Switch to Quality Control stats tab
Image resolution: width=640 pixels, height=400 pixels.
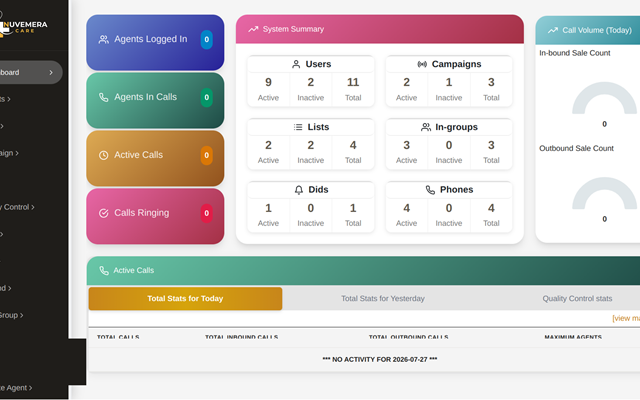577,299
